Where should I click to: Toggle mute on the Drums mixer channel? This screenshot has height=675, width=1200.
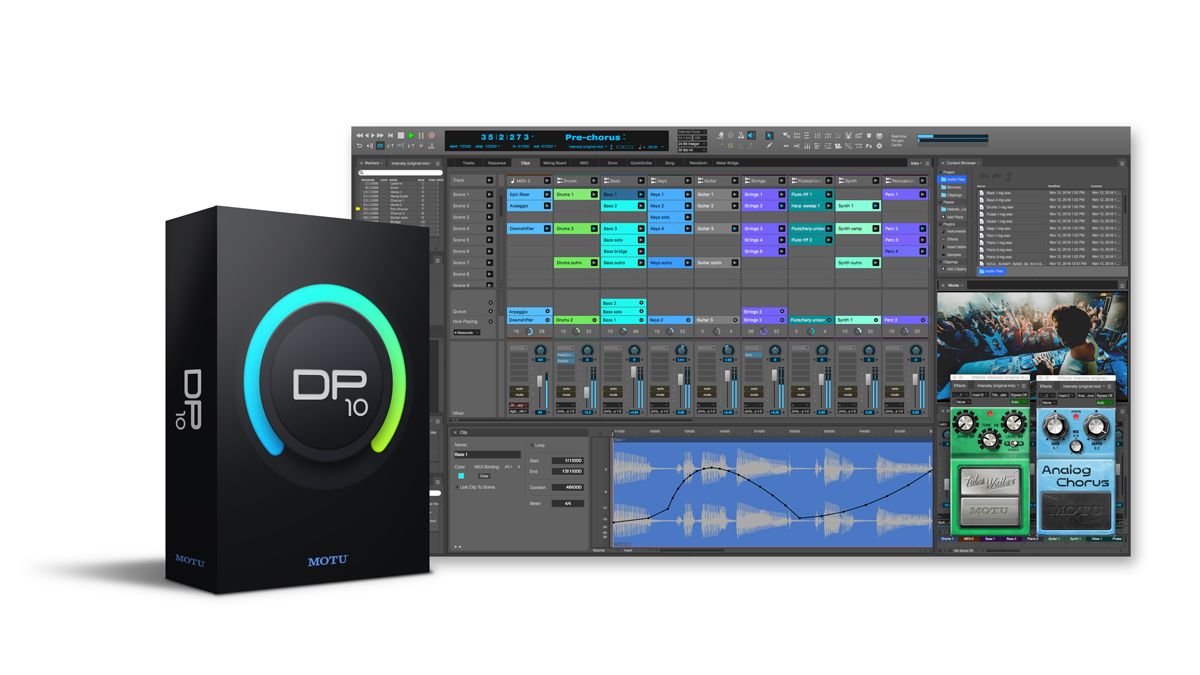(x=566, y=395)
